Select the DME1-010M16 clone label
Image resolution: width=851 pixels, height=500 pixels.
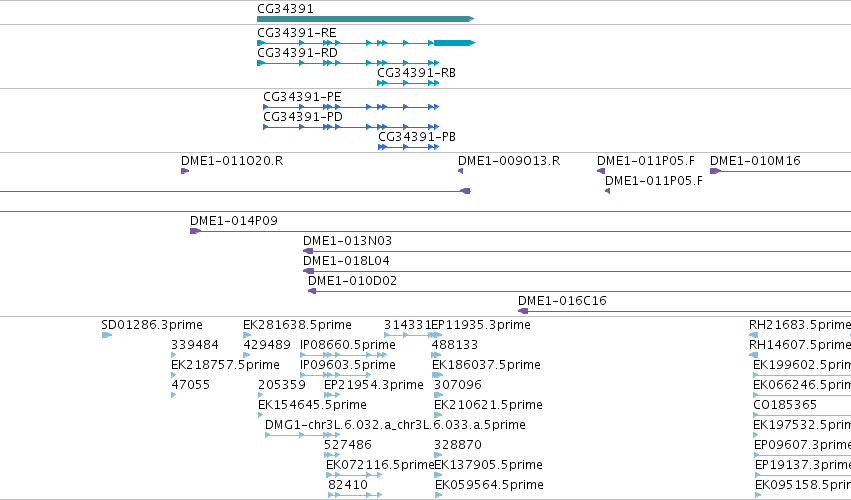(x=755, y=161)
